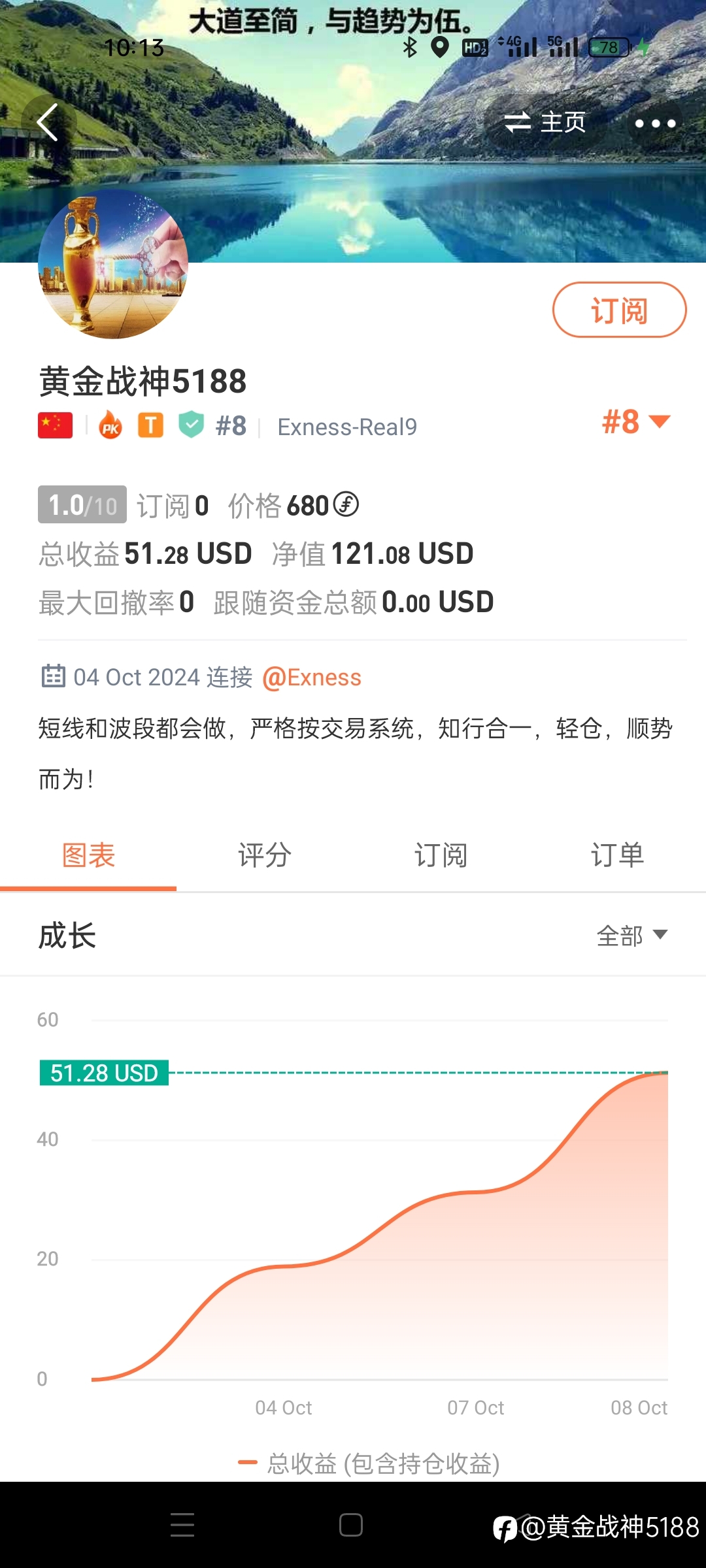This screenshot has width=706, height=1568.
Task: Open the 订阅 tab
Action: 441,855
